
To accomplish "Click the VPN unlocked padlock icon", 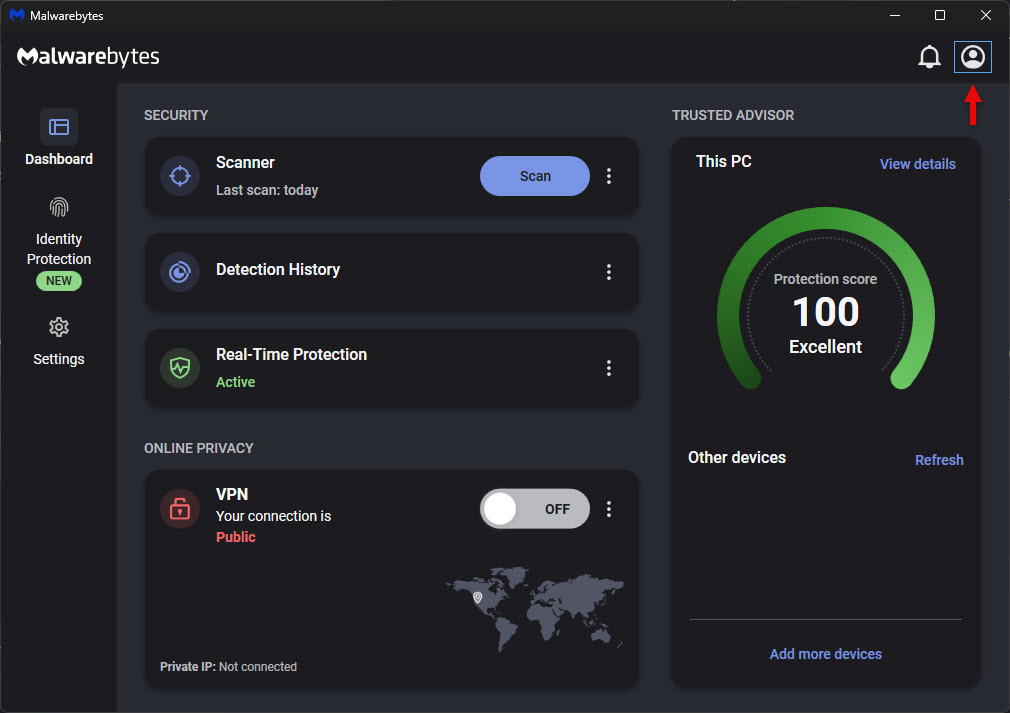I will tap(180, 509).
